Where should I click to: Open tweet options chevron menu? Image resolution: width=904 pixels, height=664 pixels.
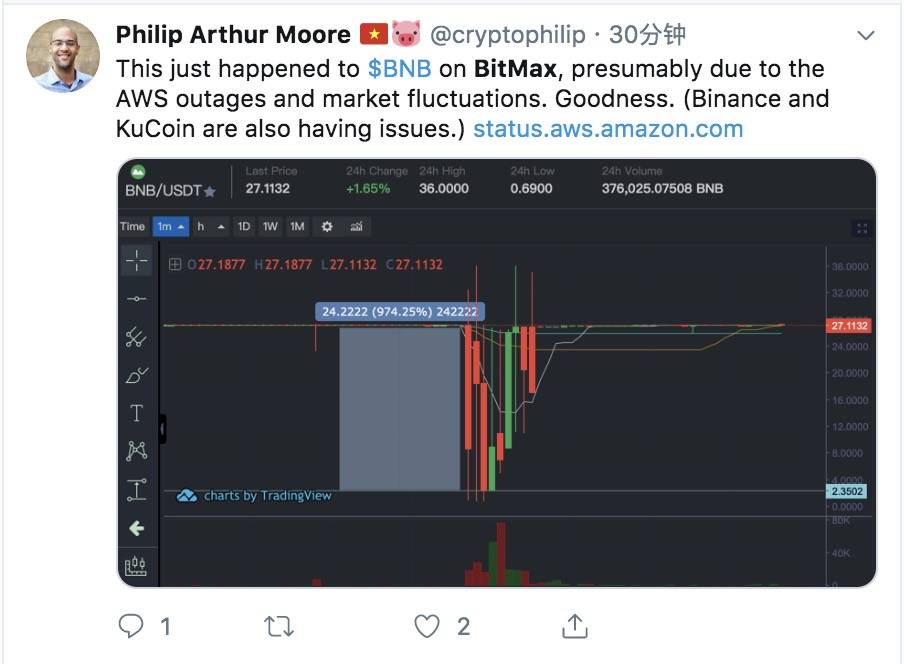pos(866,36)
